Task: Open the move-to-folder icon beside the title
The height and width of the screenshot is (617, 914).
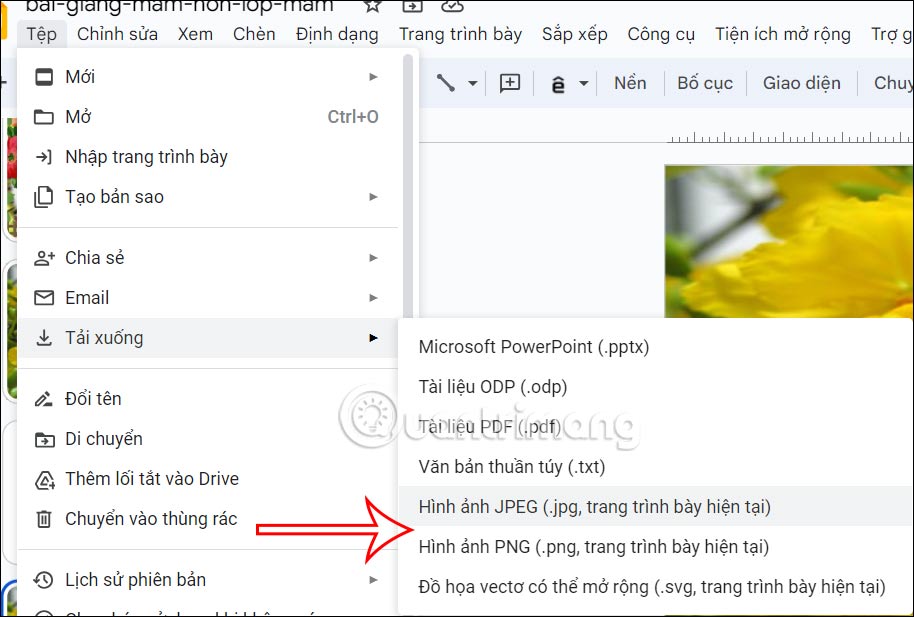Action: (x=411, y=8)
